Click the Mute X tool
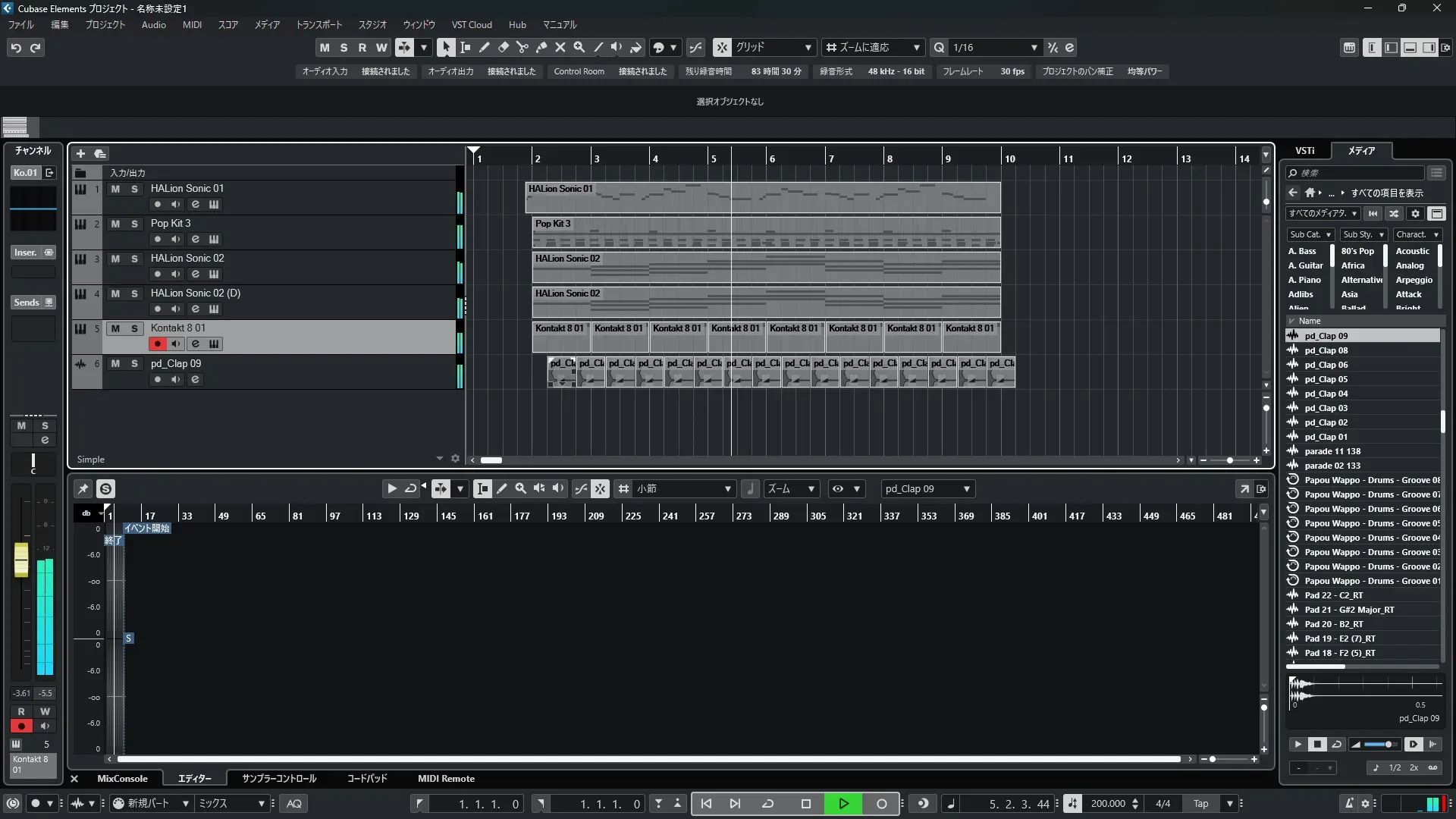This screenshot has height=819, width=1456. point(560,48)
